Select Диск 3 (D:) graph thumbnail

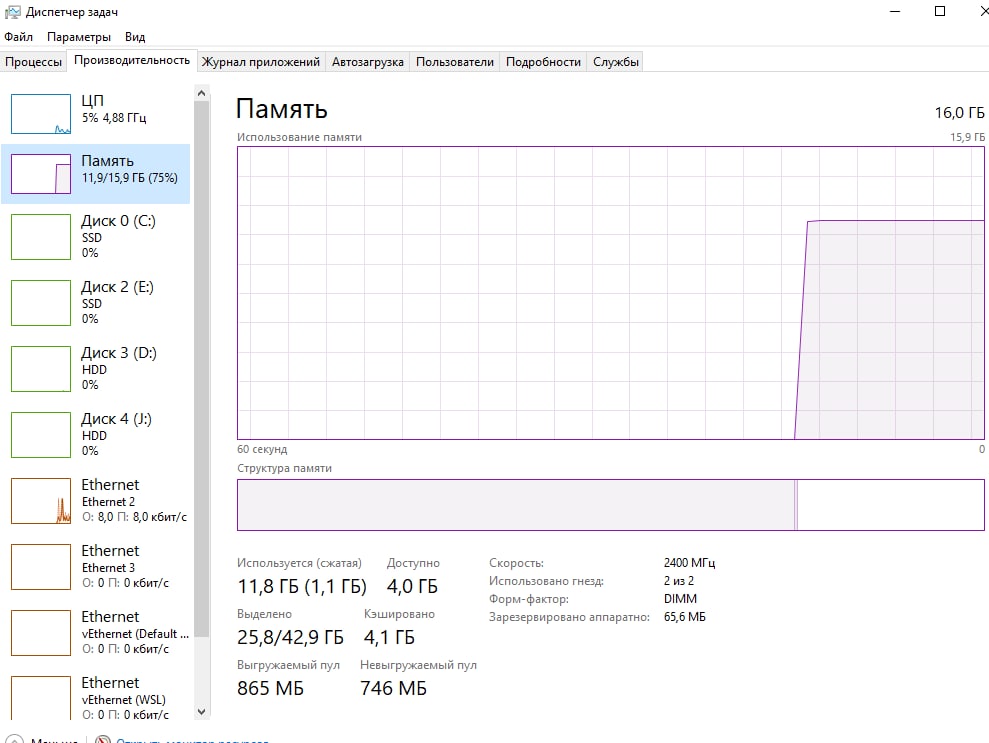tap(41, 369)
